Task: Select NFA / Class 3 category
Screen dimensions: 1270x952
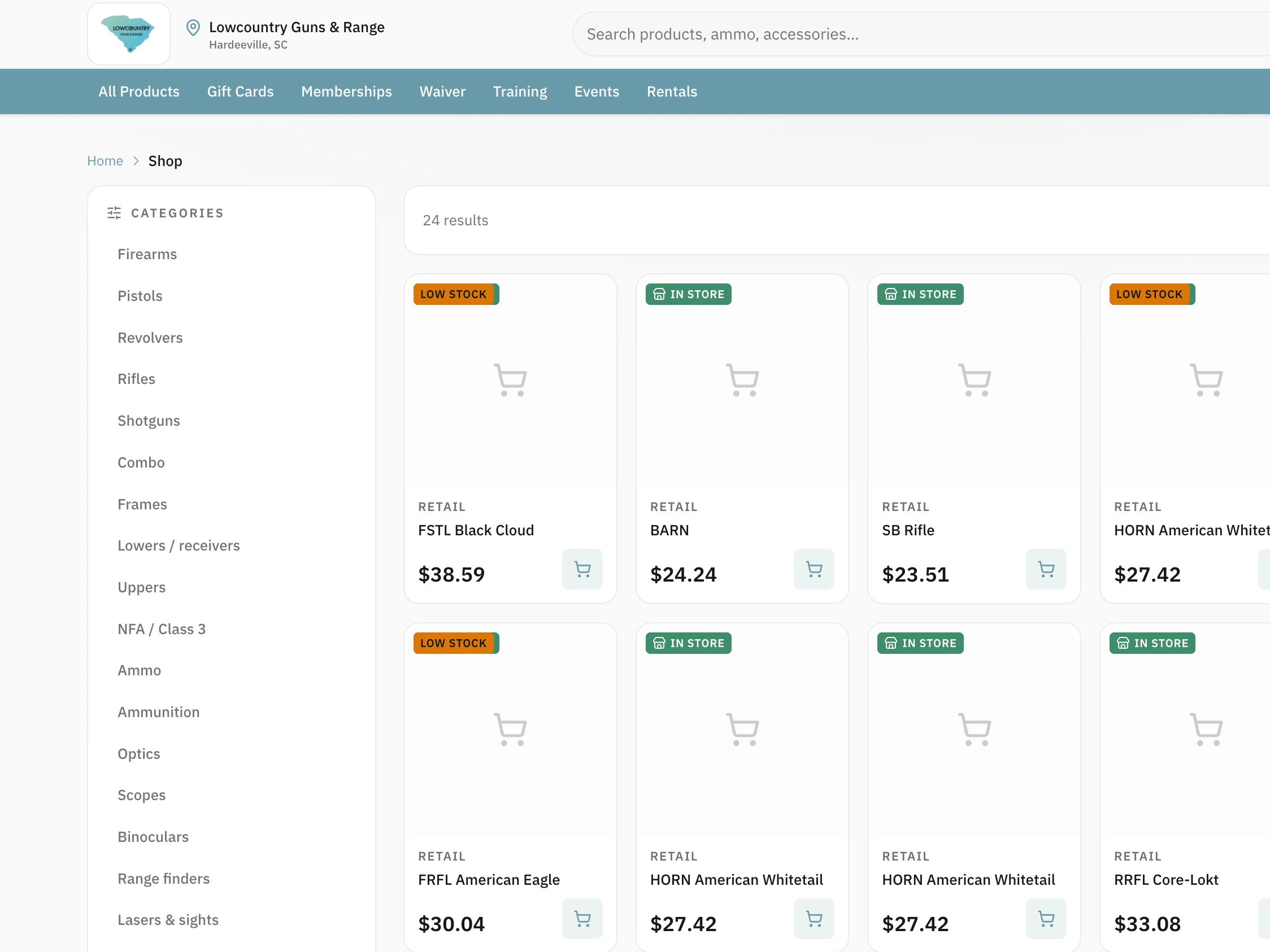Action: pos(162,630)
